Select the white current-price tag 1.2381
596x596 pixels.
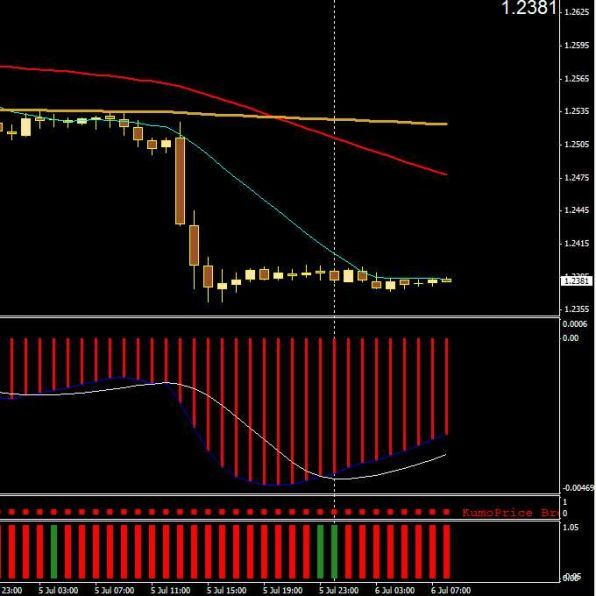[x=576, y=281]
